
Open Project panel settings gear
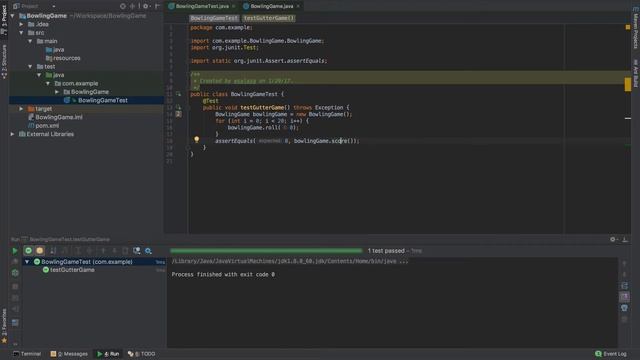point(146,6)
